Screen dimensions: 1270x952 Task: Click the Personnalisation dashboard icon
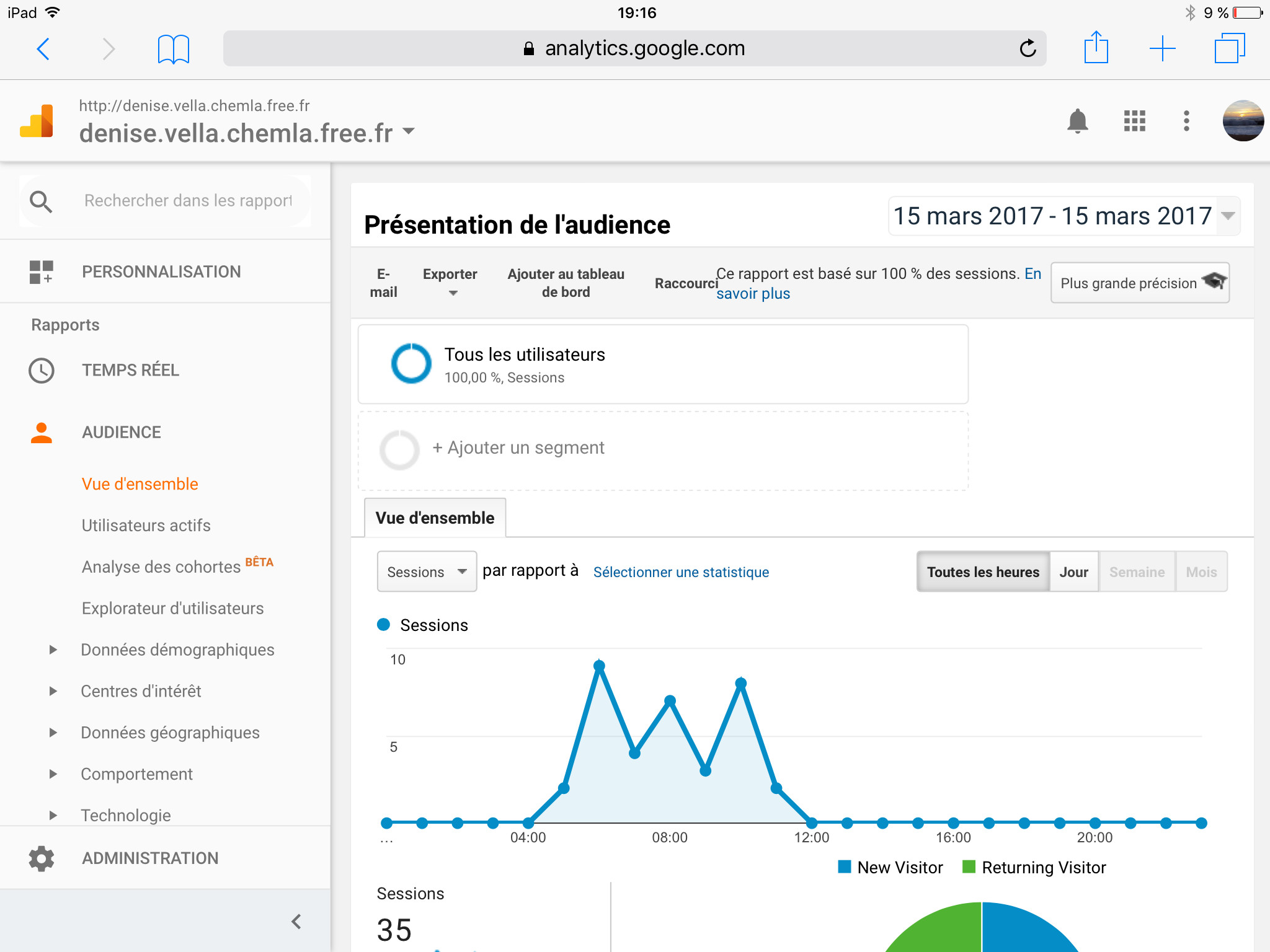click(x=42, y=272)
